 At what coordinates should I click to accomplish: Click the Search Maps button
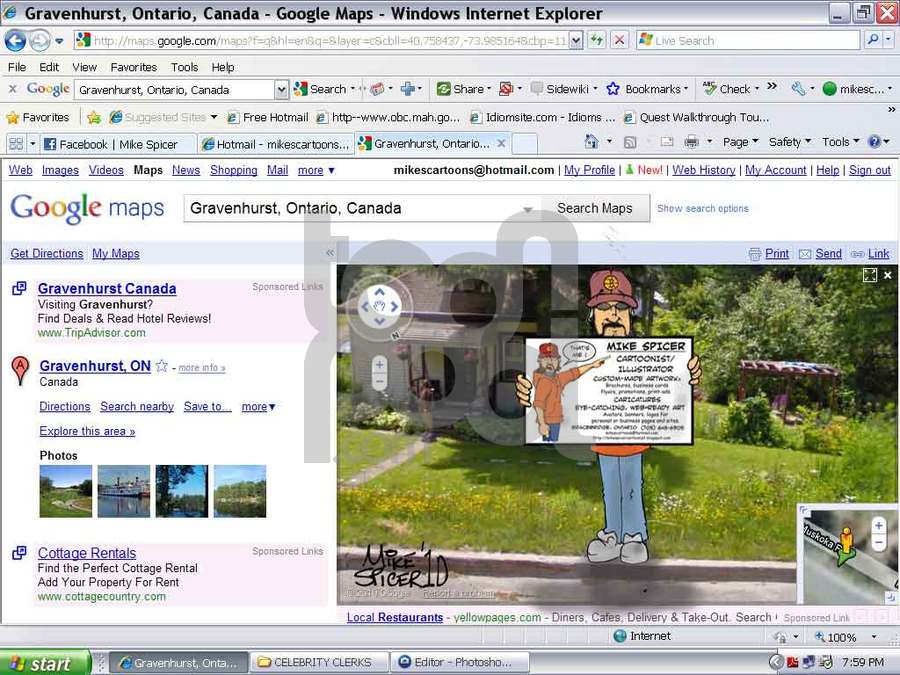595,208
